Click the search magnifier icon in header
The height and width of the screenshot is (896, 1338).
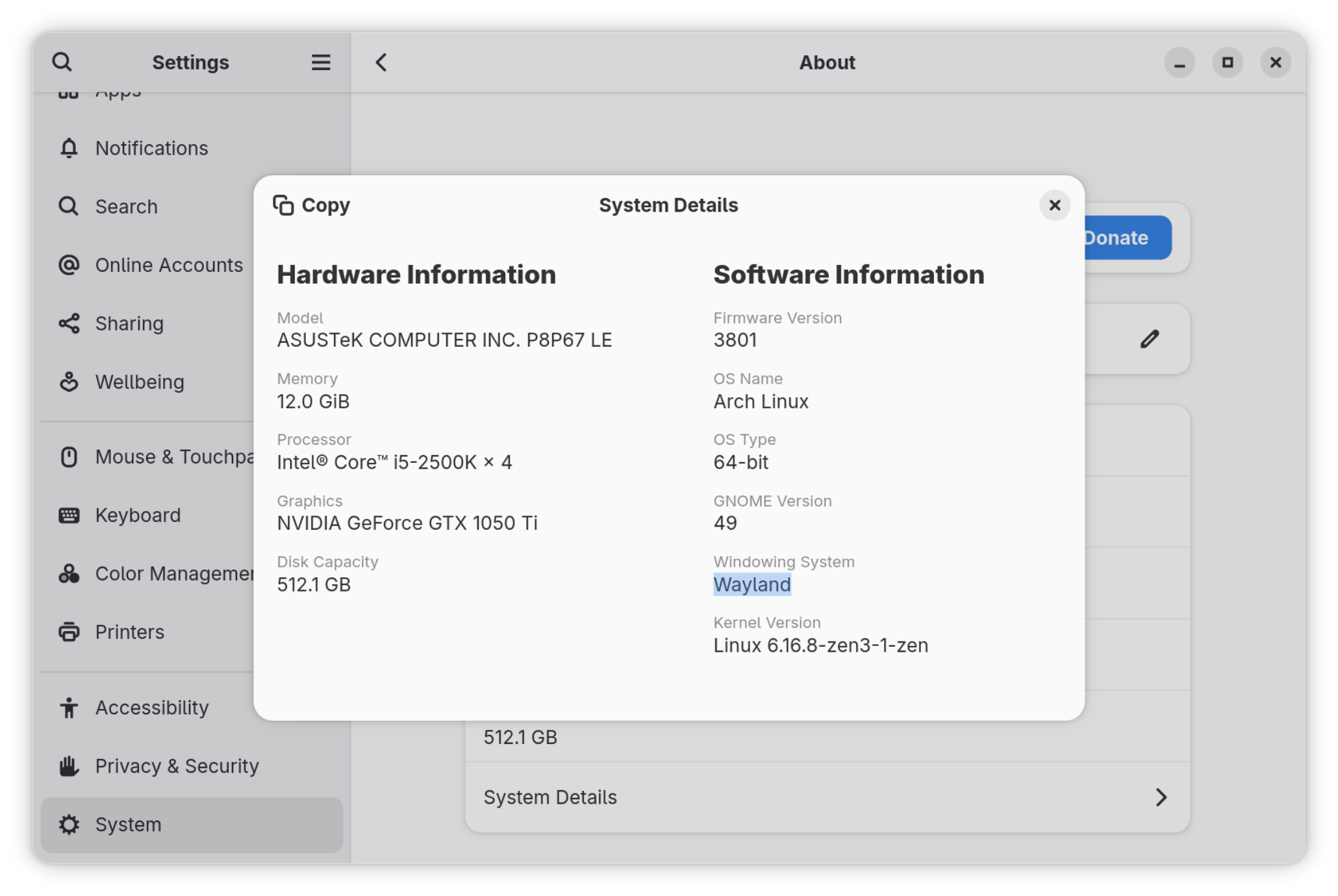tap(62, 62)
